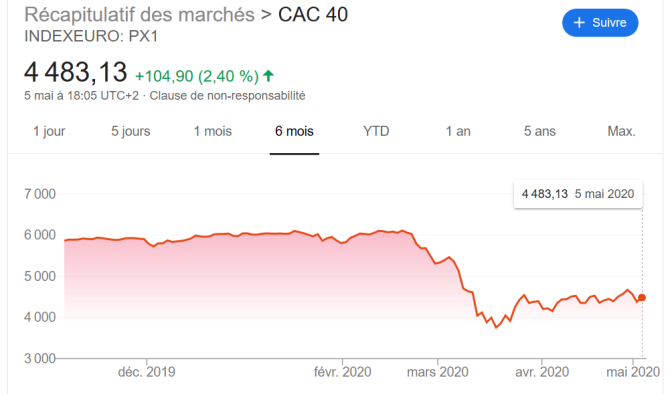The height and width of the screenshot is (394, 672).
Task: Click the CAC 40 title text
Action: coord(313,15)
